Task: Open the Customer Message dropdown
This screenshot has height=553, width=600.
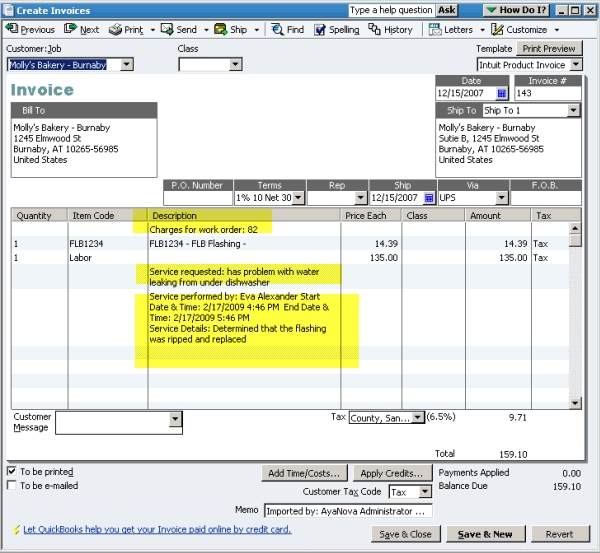Action: coord(175,419)
